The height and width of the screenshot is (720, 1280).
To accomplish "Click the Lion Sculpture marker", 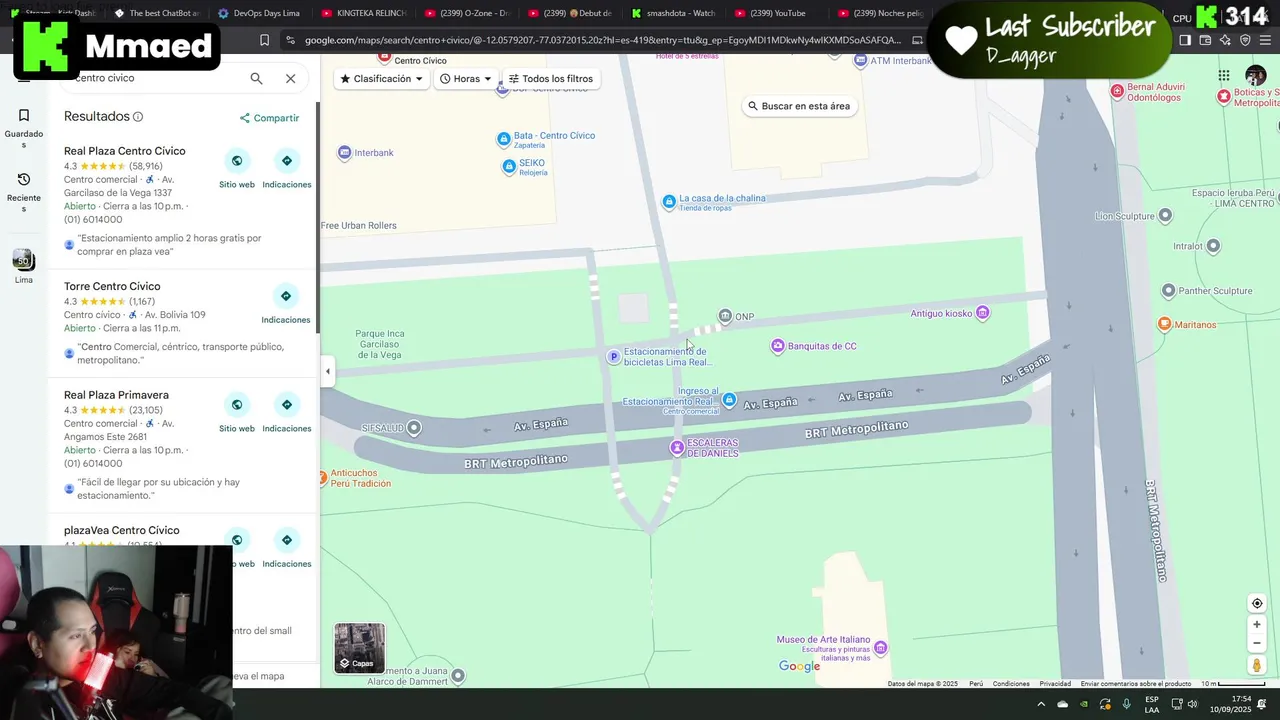I will (1164, 216).
